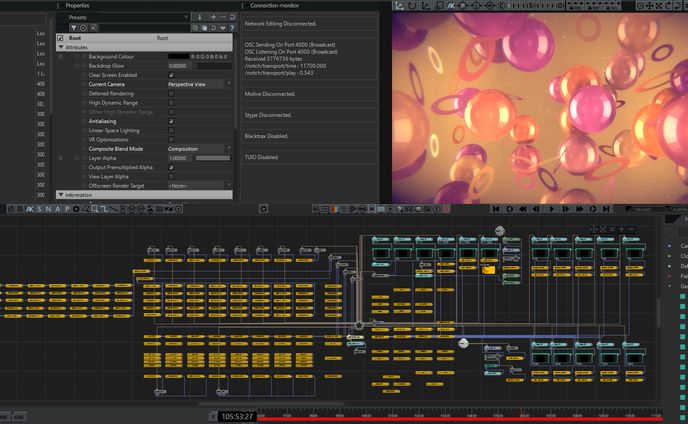Toggle the Output Premultiplied Alpha checkbox
Viewport: 688px width, 424px height.
[171, 167]
